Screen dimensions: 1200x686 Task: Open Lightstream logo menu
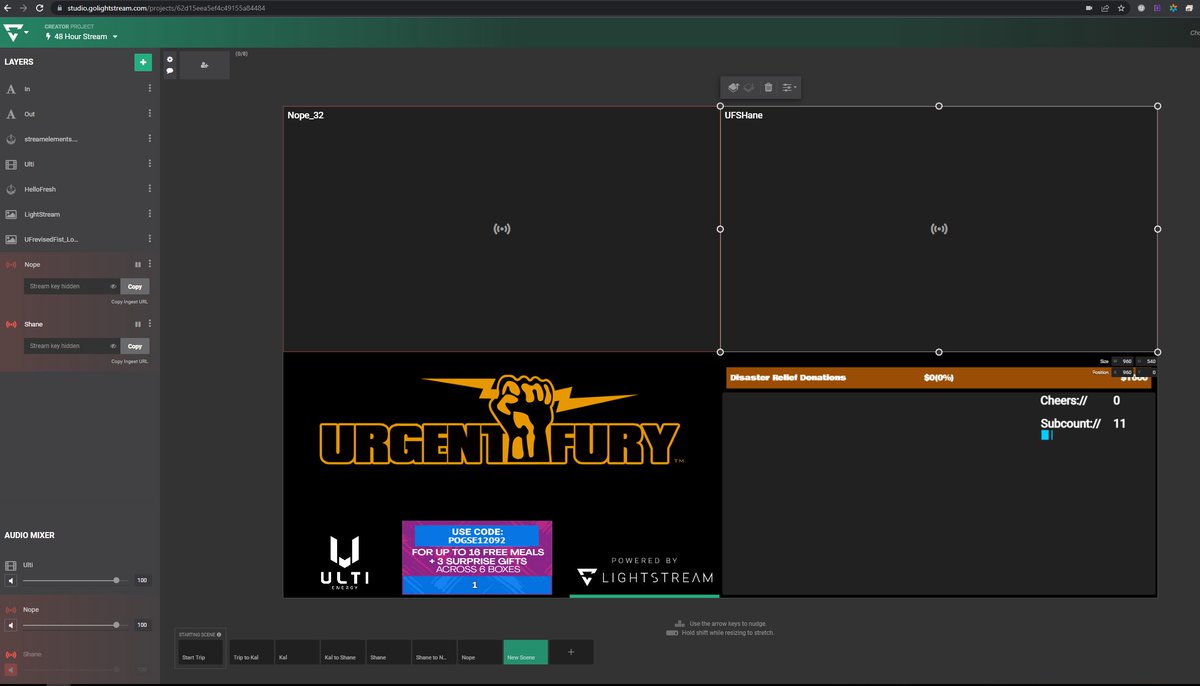pos(16,32)
